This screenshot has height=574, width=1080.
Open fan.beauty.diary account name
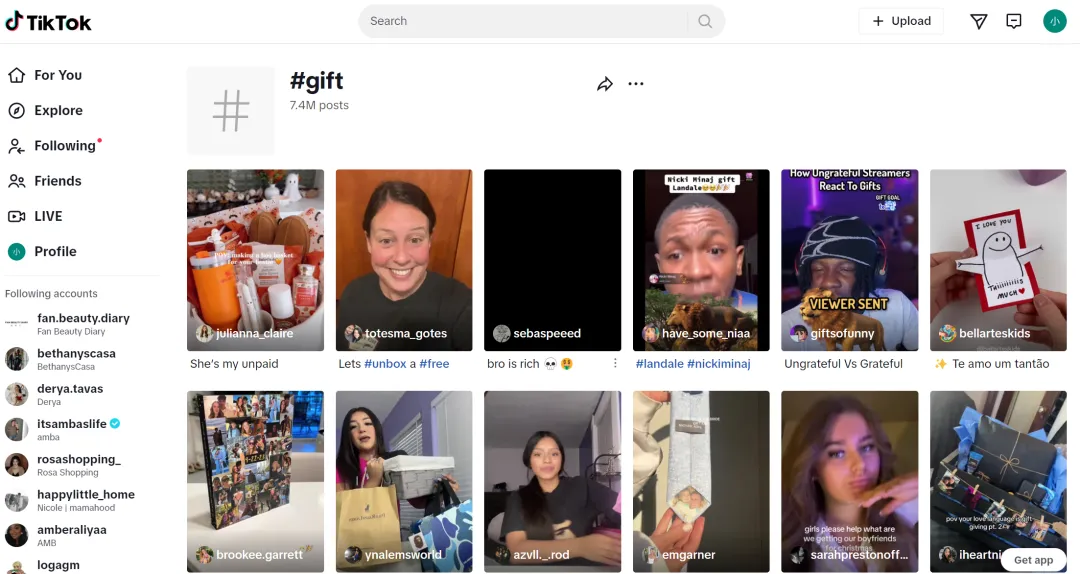coord(83,318)
